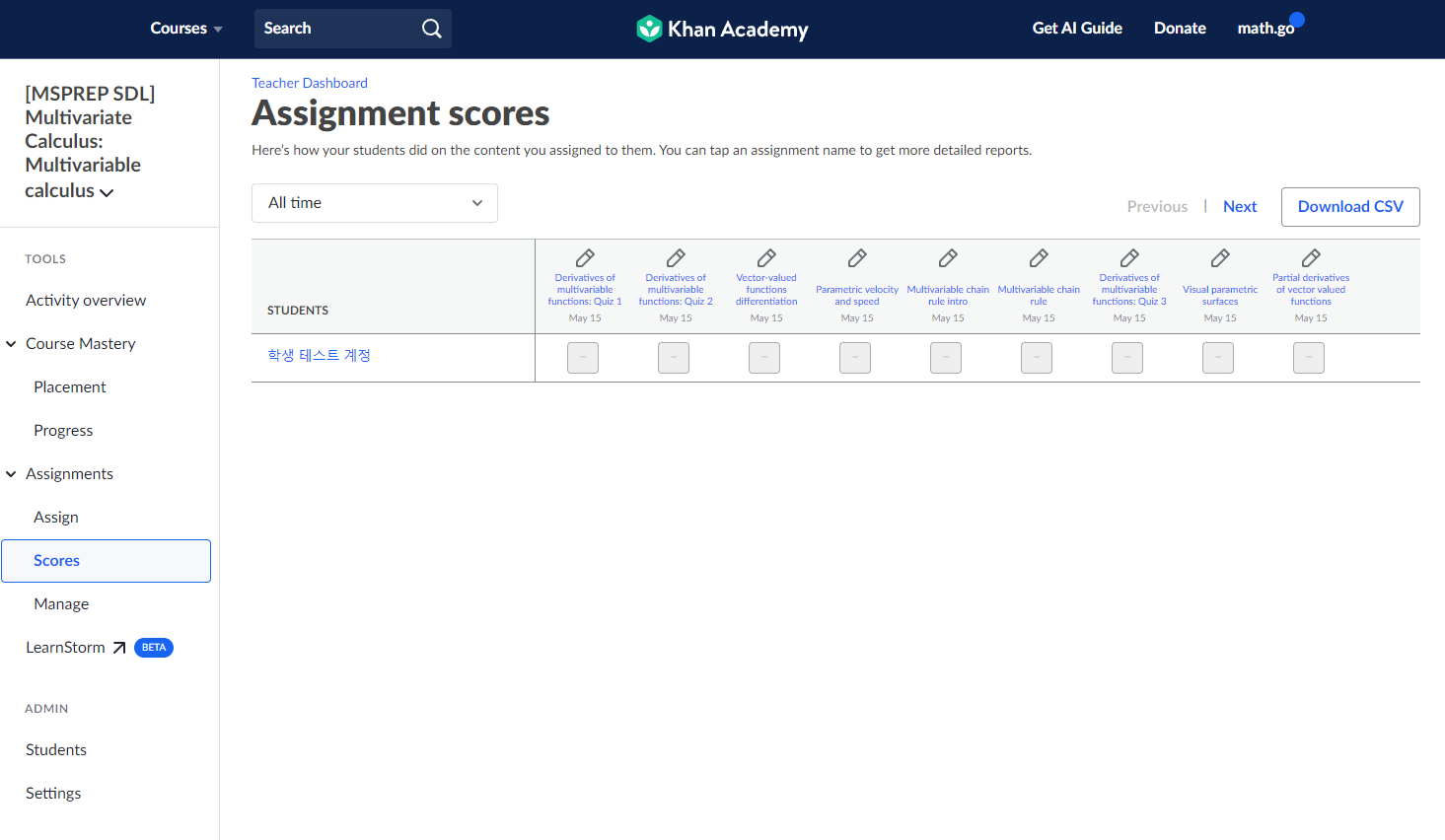Open the Teacher Dashboard breadcrumb link
This screenshot has height=840, width=1445.
310,84
